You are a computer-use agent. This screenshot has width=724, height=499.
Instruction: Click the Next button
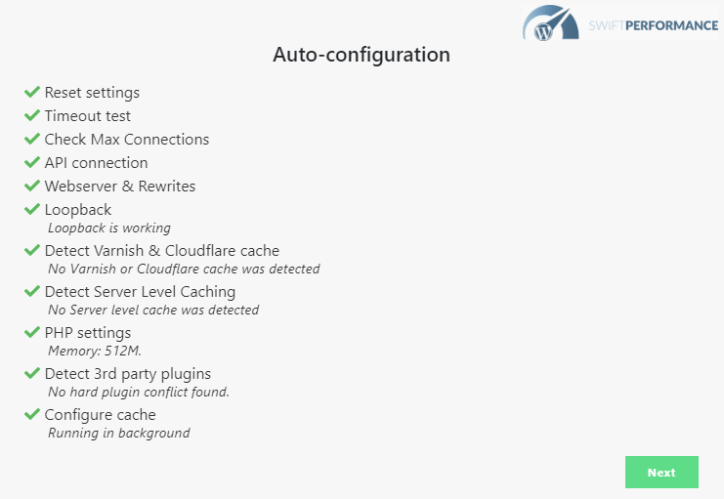661,472
